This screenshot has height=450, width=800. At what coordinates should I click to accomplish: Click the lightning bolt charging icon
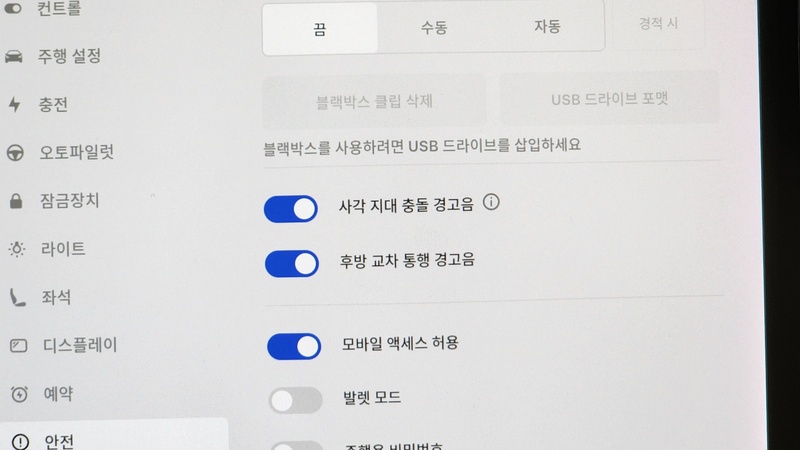(15, 104)
